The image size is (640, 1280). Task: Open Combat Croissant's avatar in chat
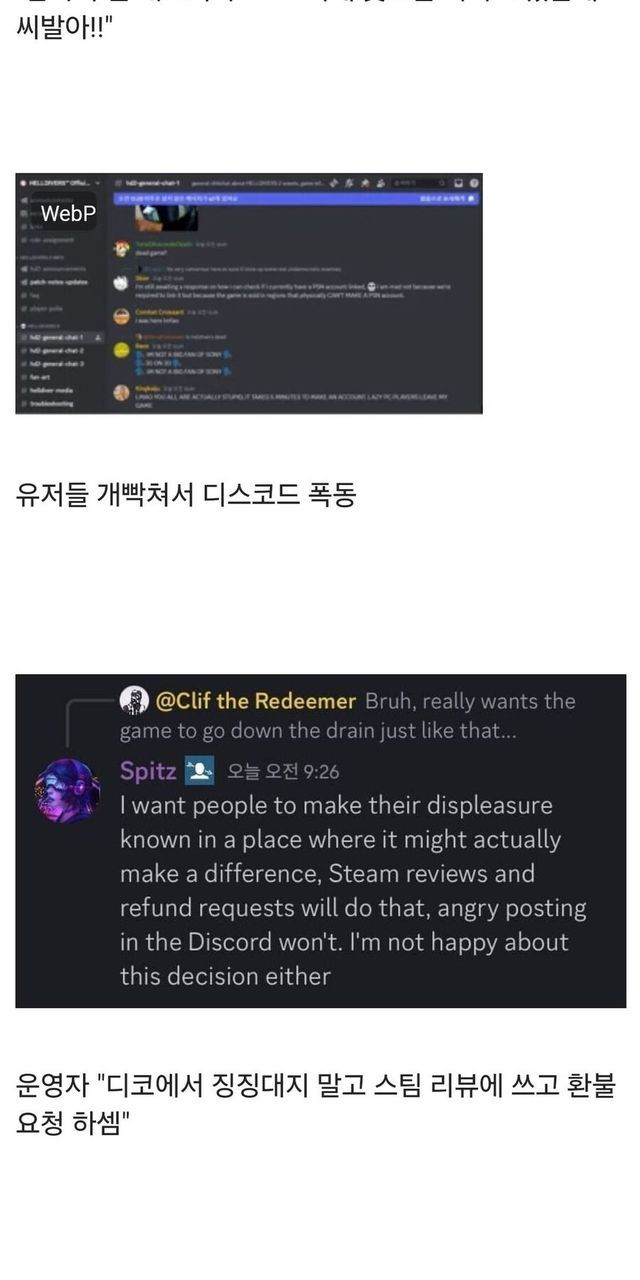click(120, 315)
